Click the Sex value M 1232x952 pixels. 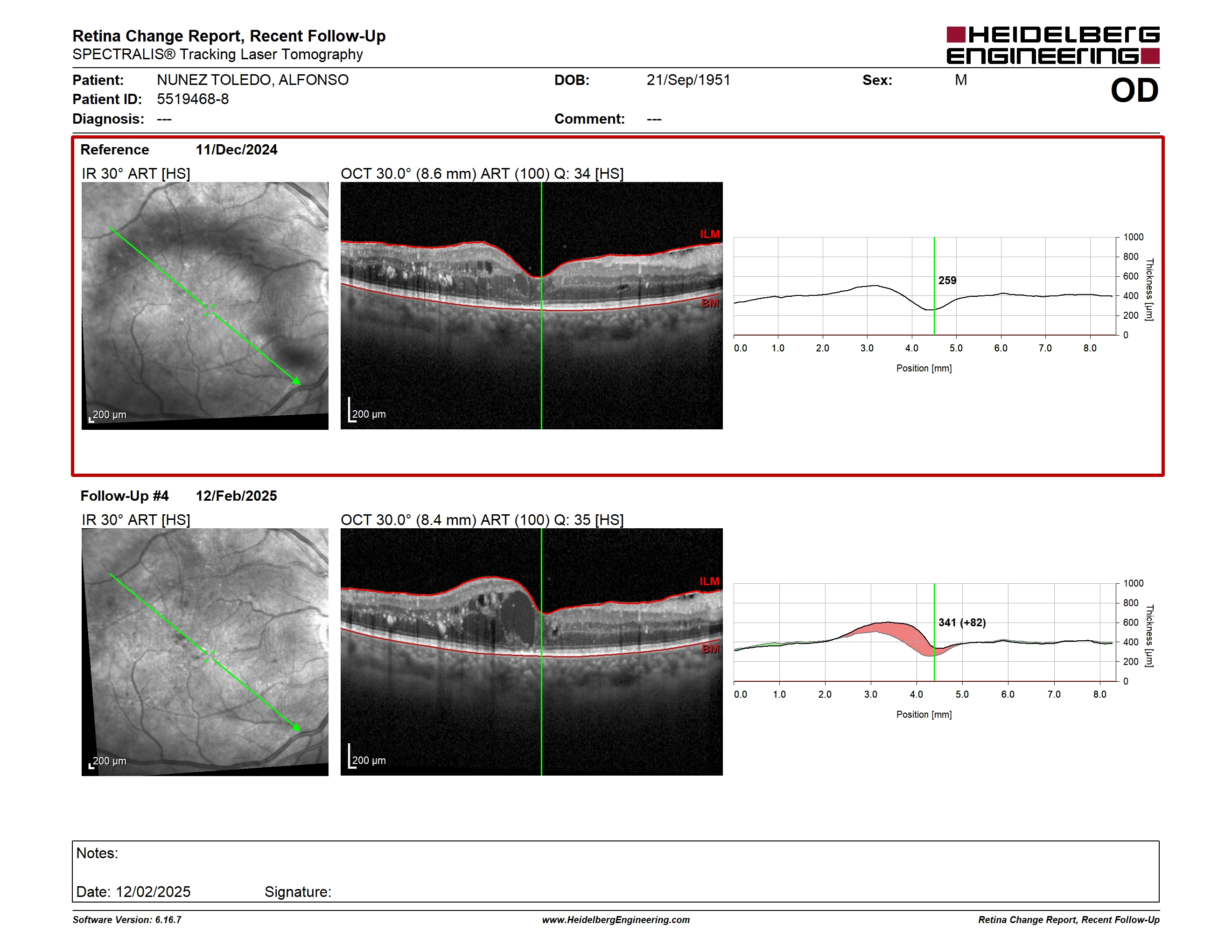[961, 80]
